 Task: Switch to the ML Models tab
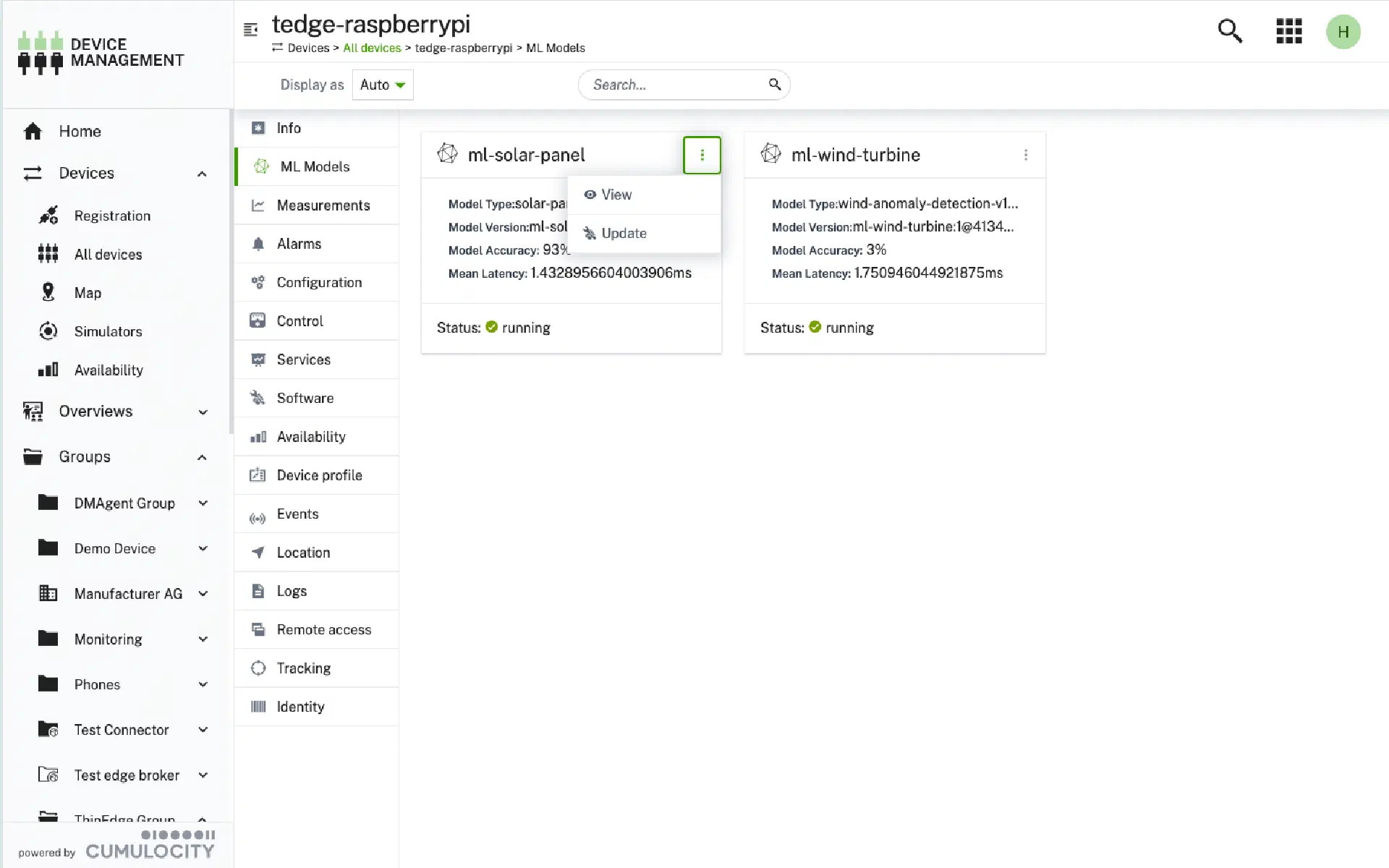[313, 166]
